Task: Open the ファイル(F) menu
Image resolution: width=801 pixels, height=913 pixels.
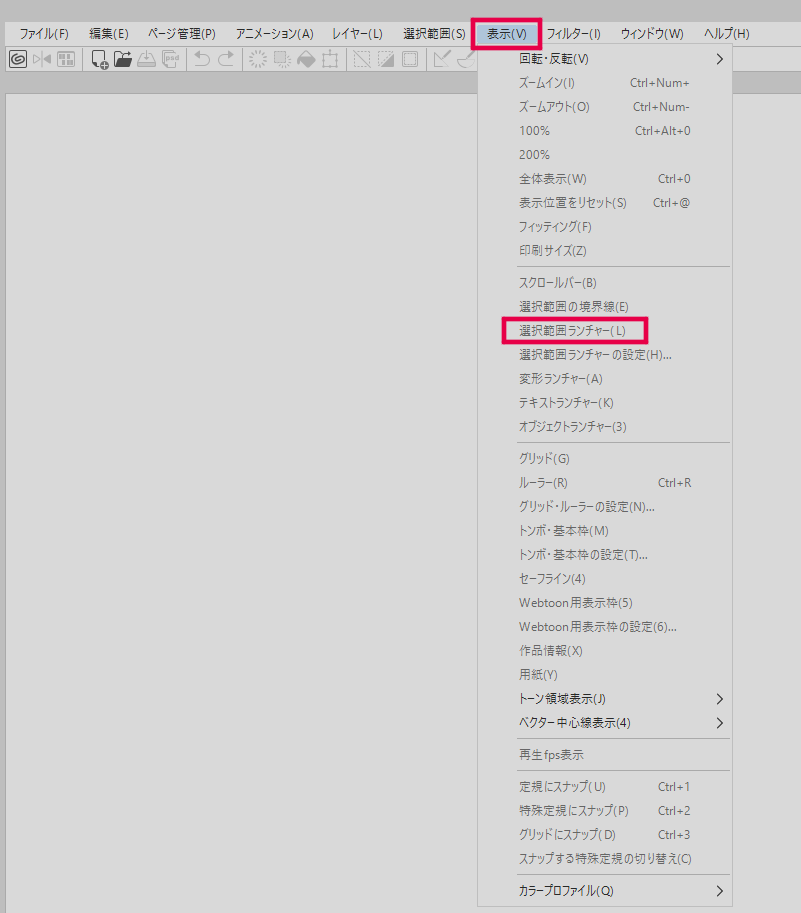Action: 44,34
